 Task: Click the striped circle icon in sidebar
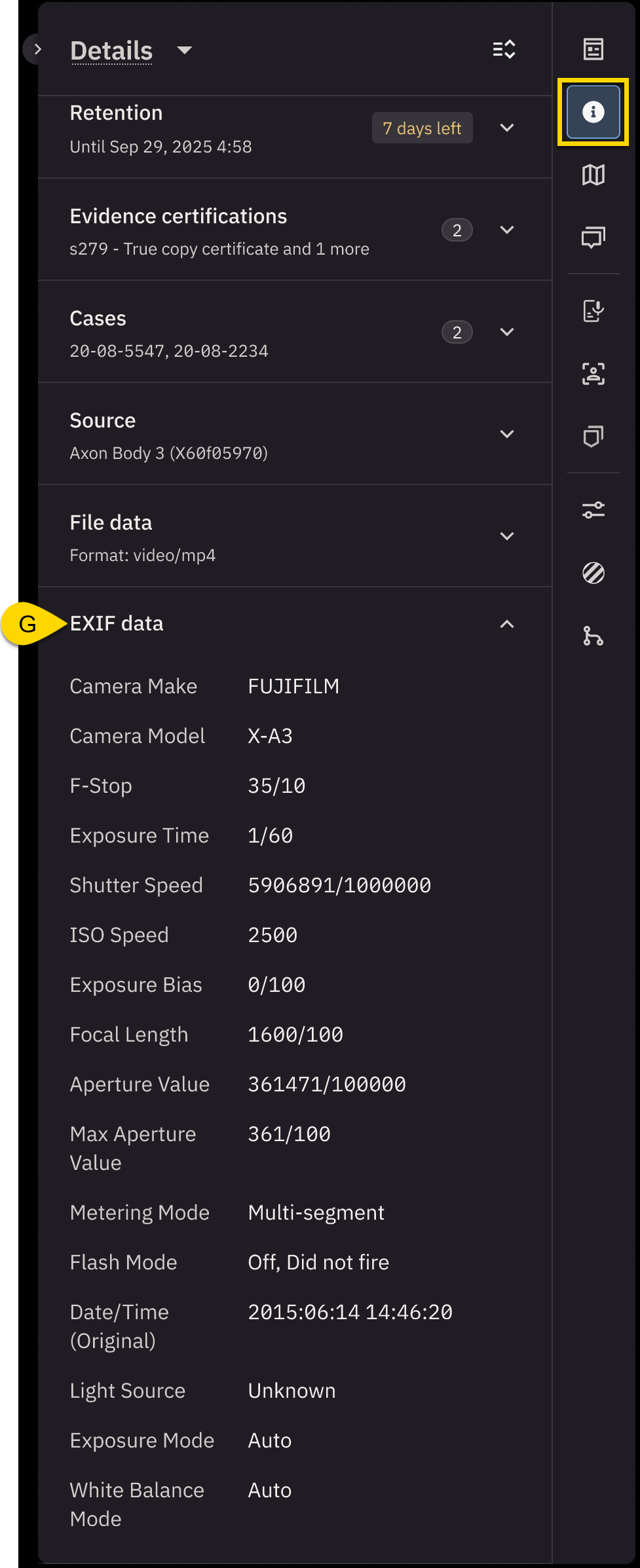[x=593, y=573]
